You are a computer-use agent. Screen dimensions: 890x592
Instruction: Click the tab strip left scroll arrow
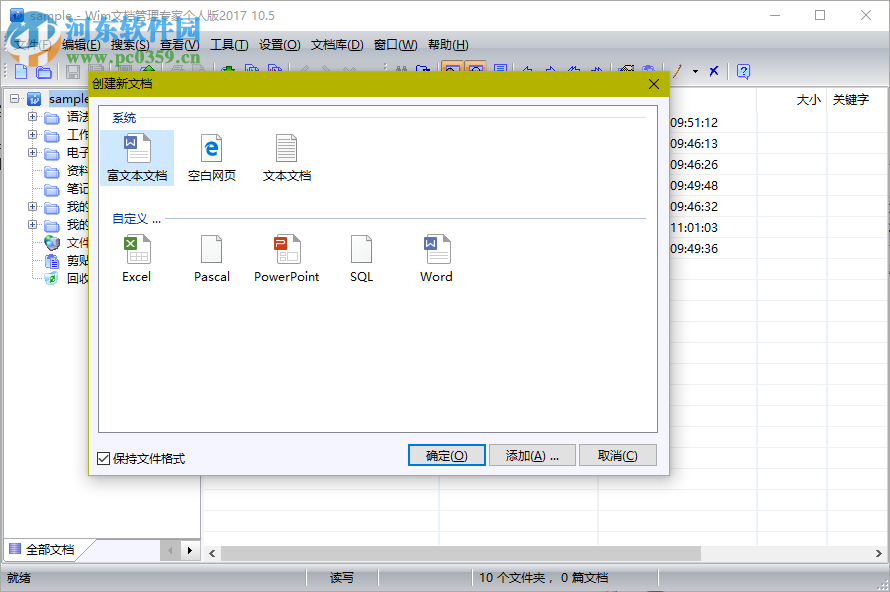[170, 550]
